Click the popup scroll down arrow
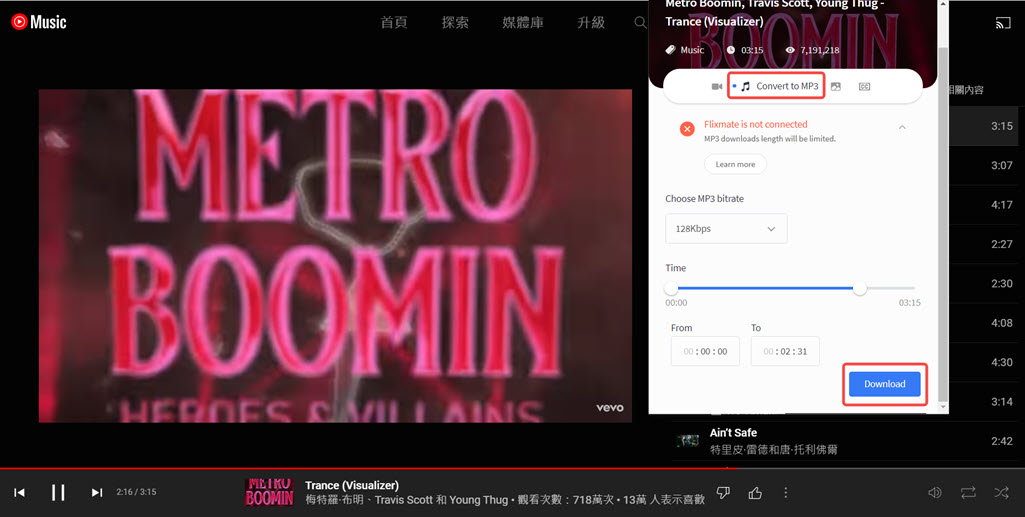 [x=943, y=407]
